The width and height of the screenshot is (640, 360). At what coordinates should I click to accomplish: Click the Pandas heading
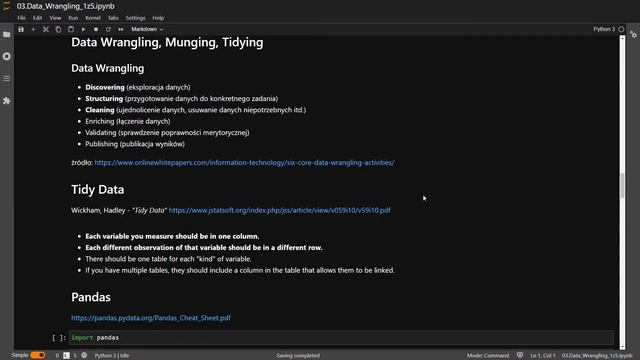[x=91, y=297]
